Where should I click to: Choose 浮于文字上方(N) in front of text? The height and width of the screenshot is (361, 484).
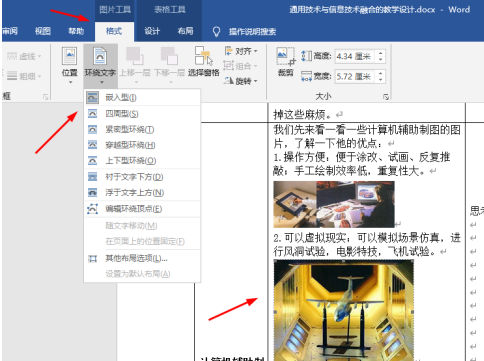(x=142, y=192)
